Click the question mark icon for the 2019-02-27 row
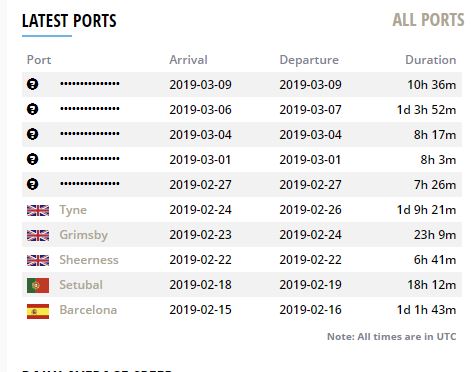Viewport: 476px width, 372px height. coord(32,184)
